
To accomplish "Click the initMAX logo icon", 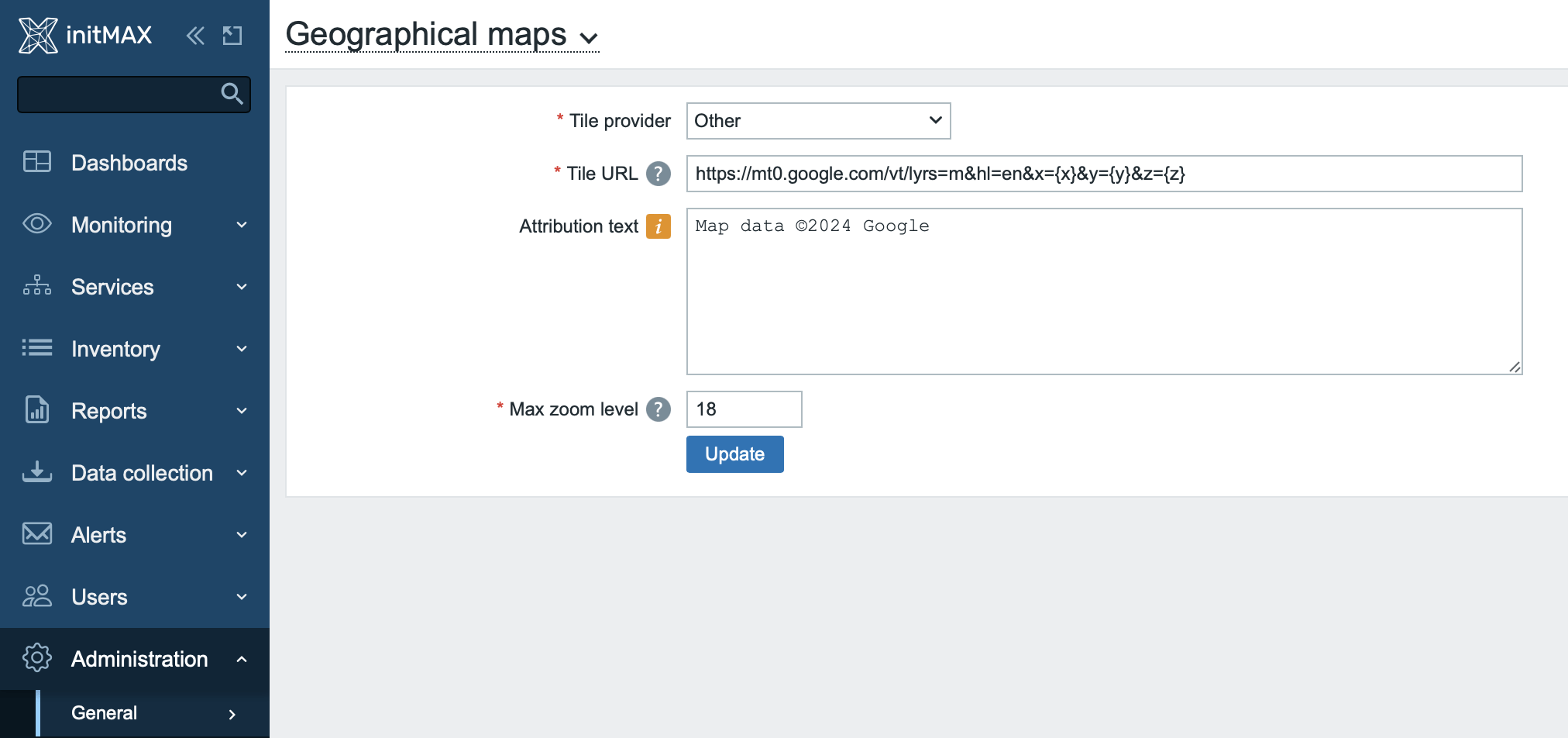I will pos(38,35).
